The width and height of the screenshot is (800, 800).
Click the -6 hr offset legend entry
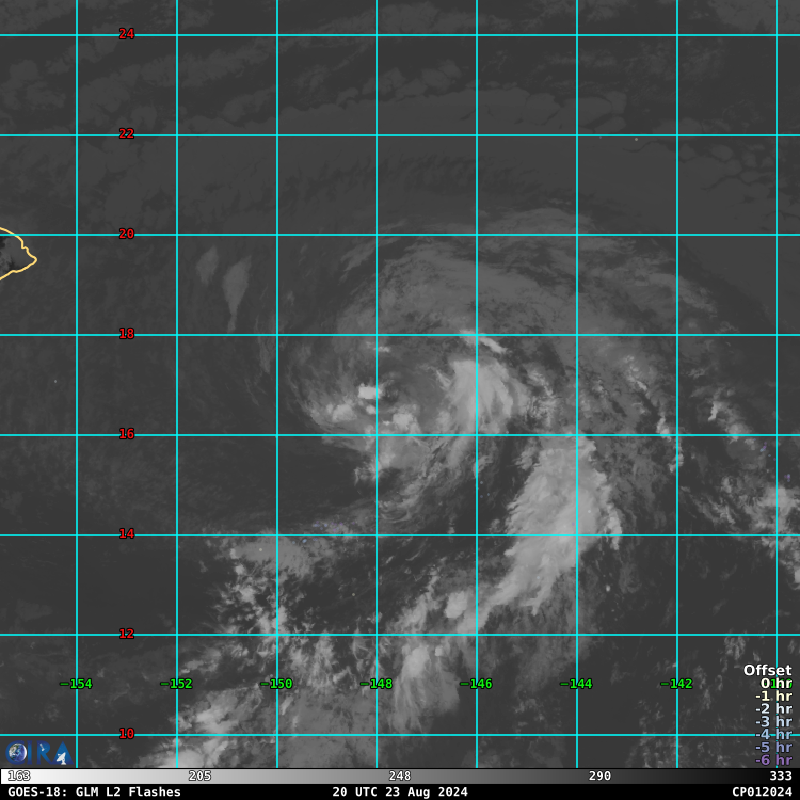[x=773, y=760]
